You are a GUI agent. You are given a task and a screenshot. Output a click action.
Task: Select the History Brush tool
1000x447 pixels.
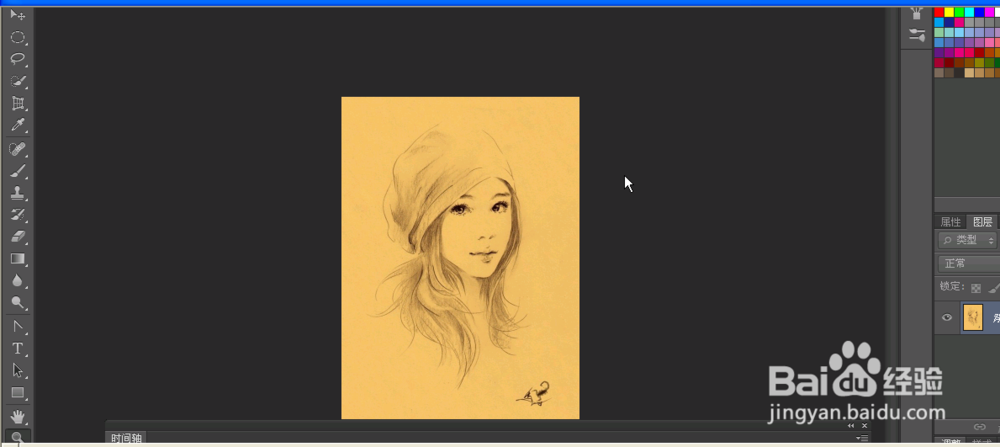[18, 215]
